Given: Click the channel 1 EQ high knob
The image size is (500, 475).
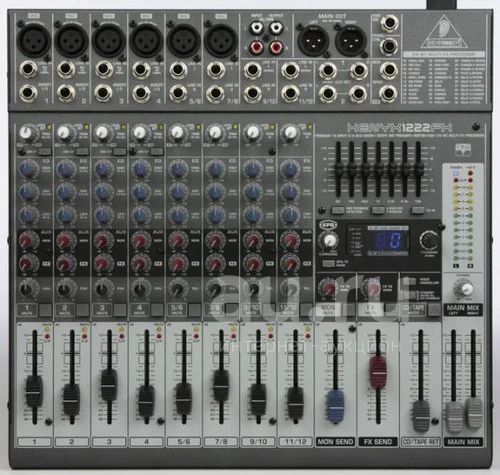Looking at the screenshot, I should click(28, 169).
